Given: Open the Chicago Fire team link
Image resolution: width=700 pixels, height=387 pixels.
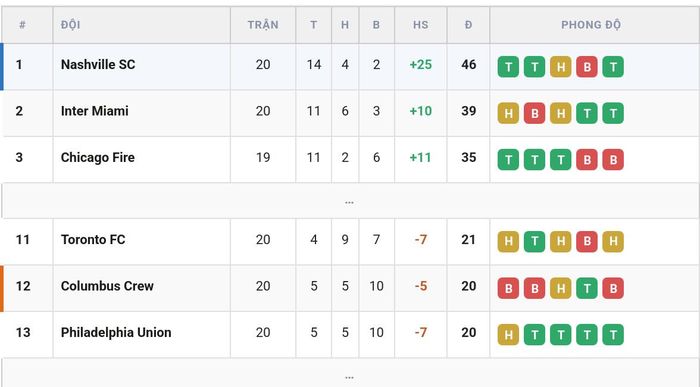Looking at the screenshot, I should pos(98,158).
